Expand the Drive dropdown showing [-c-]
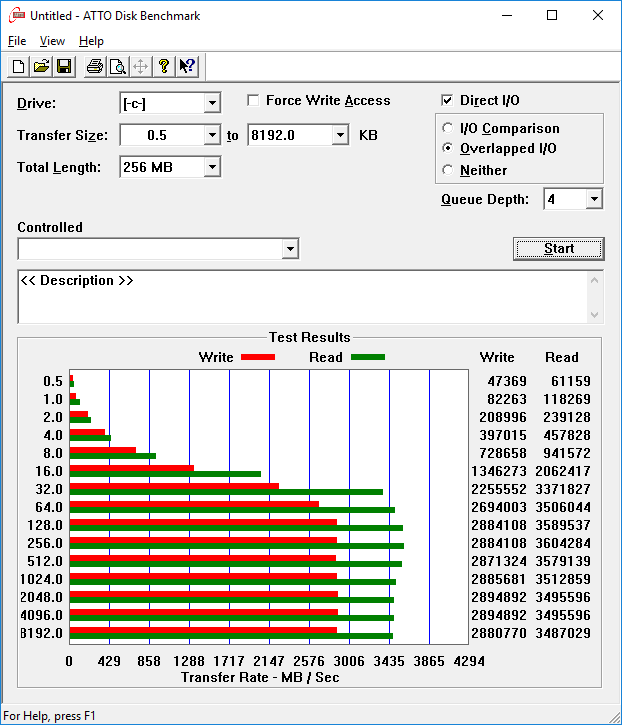 [x=212, y=103]
